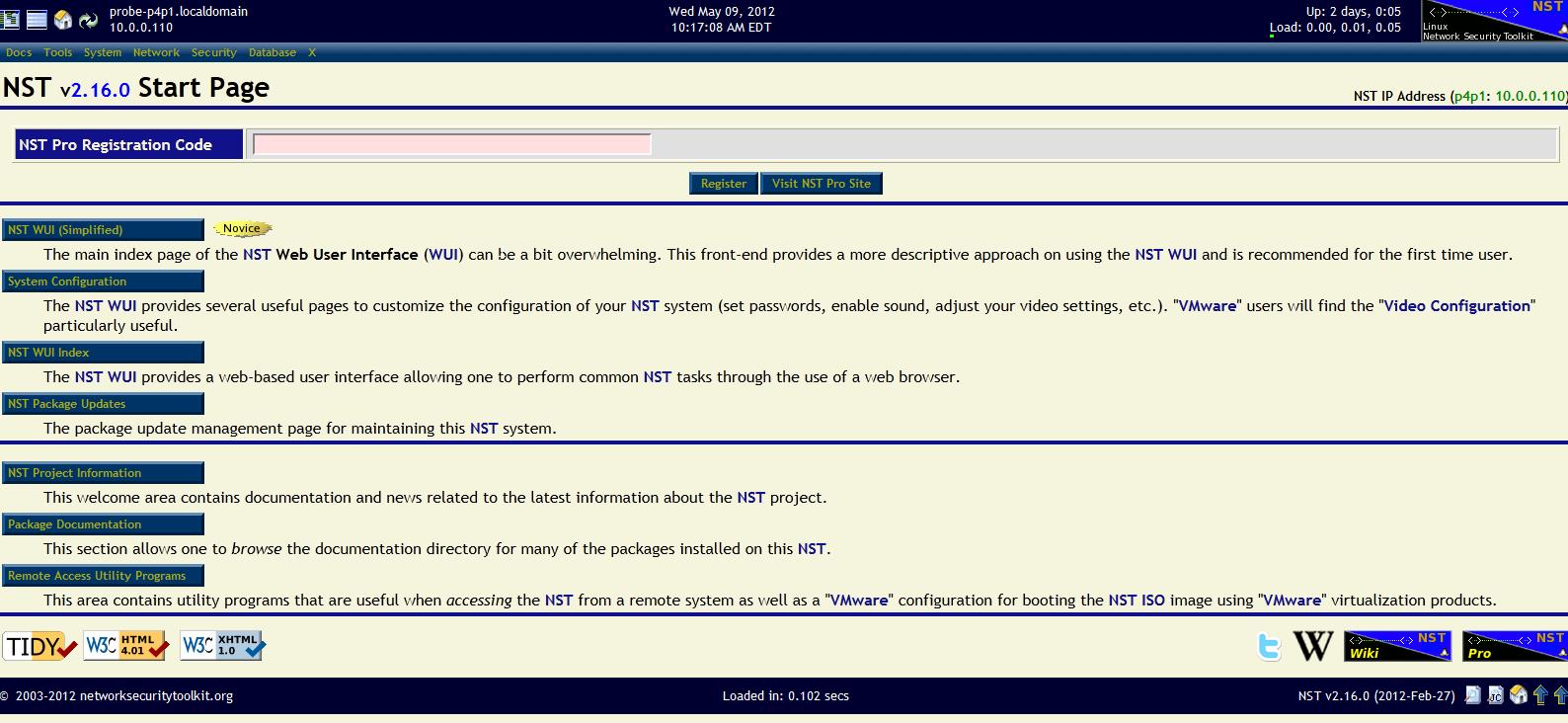Open the NST Wiki banner

click(1397, 646)
